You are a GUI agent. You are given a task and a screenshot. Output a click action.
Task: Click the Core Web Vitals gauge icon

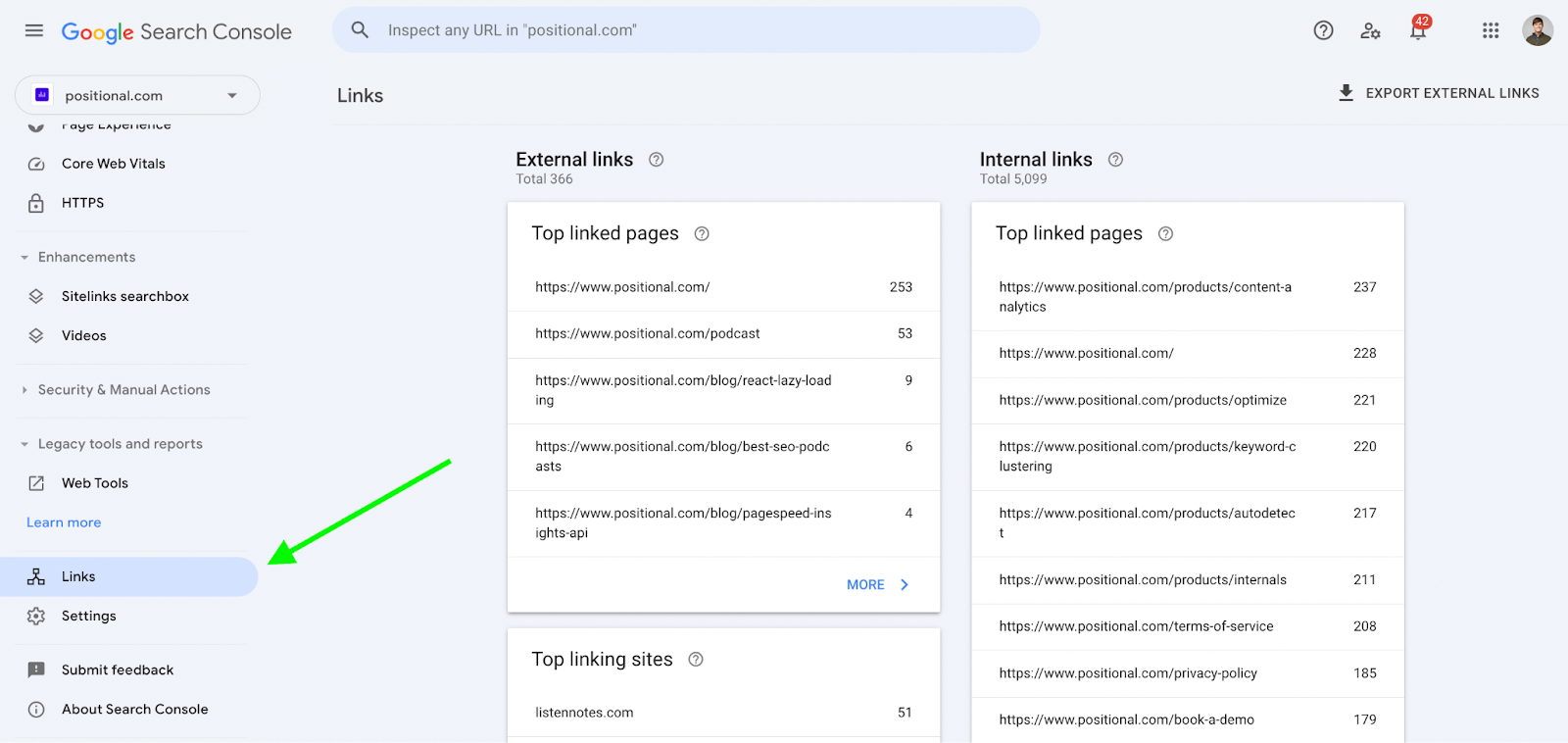tap(36, 164)
